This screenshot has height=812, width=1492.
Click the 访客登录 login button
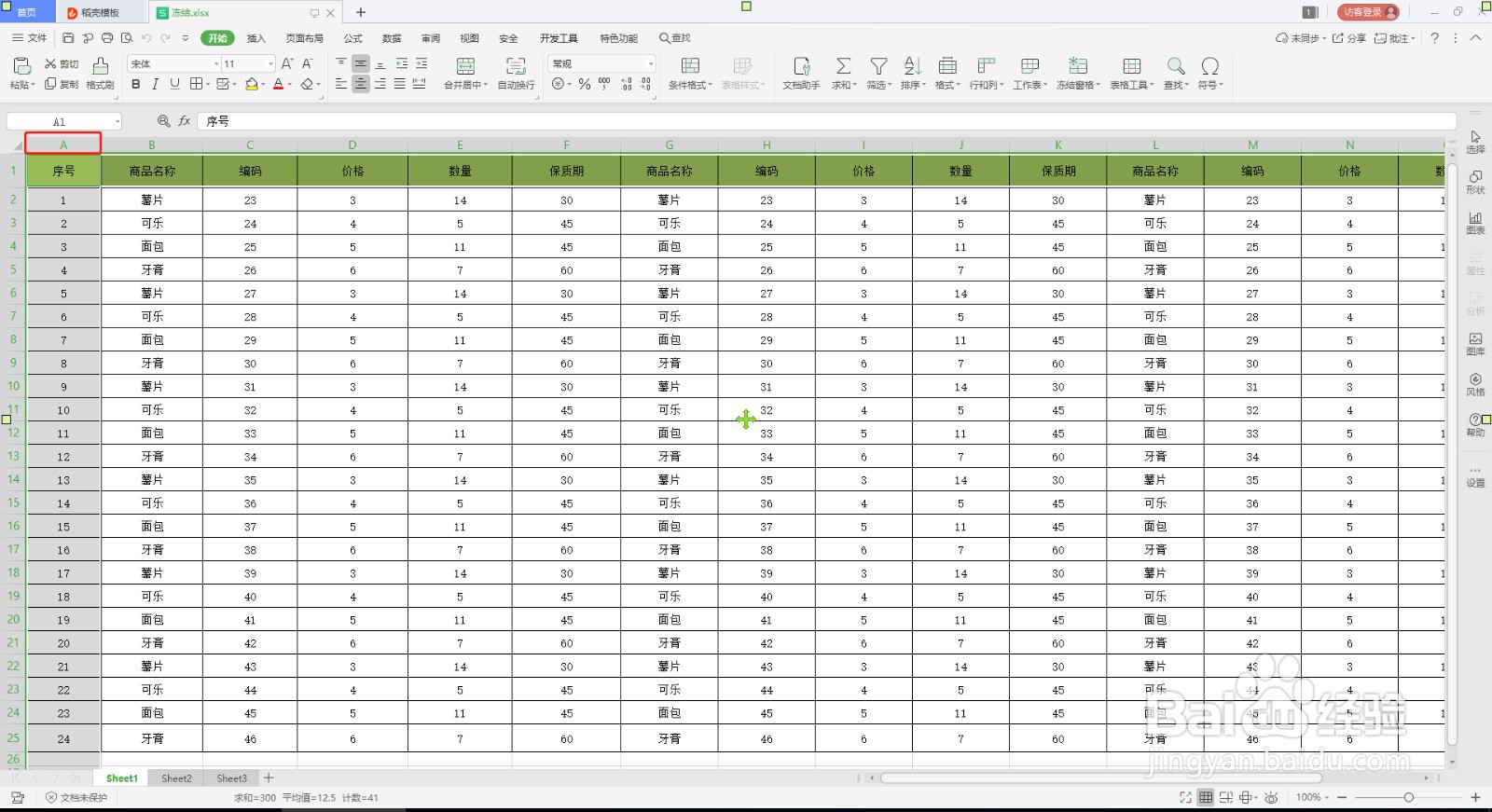point(1368,12)
